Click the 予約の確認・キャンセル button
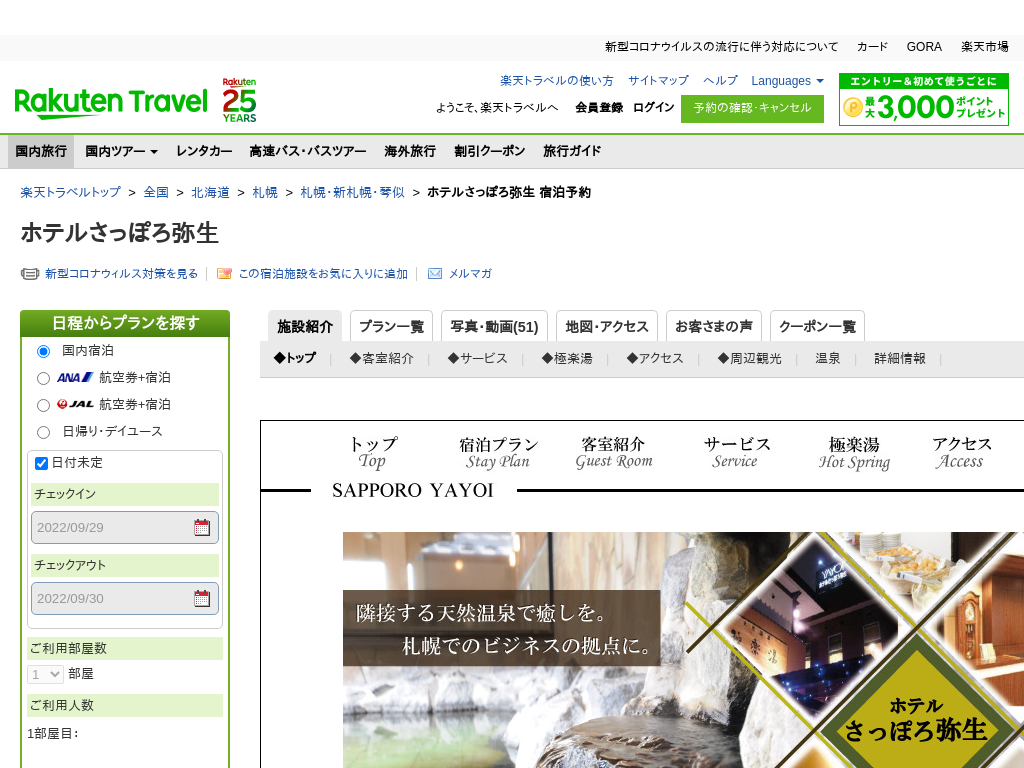 [x=752, y=108]
